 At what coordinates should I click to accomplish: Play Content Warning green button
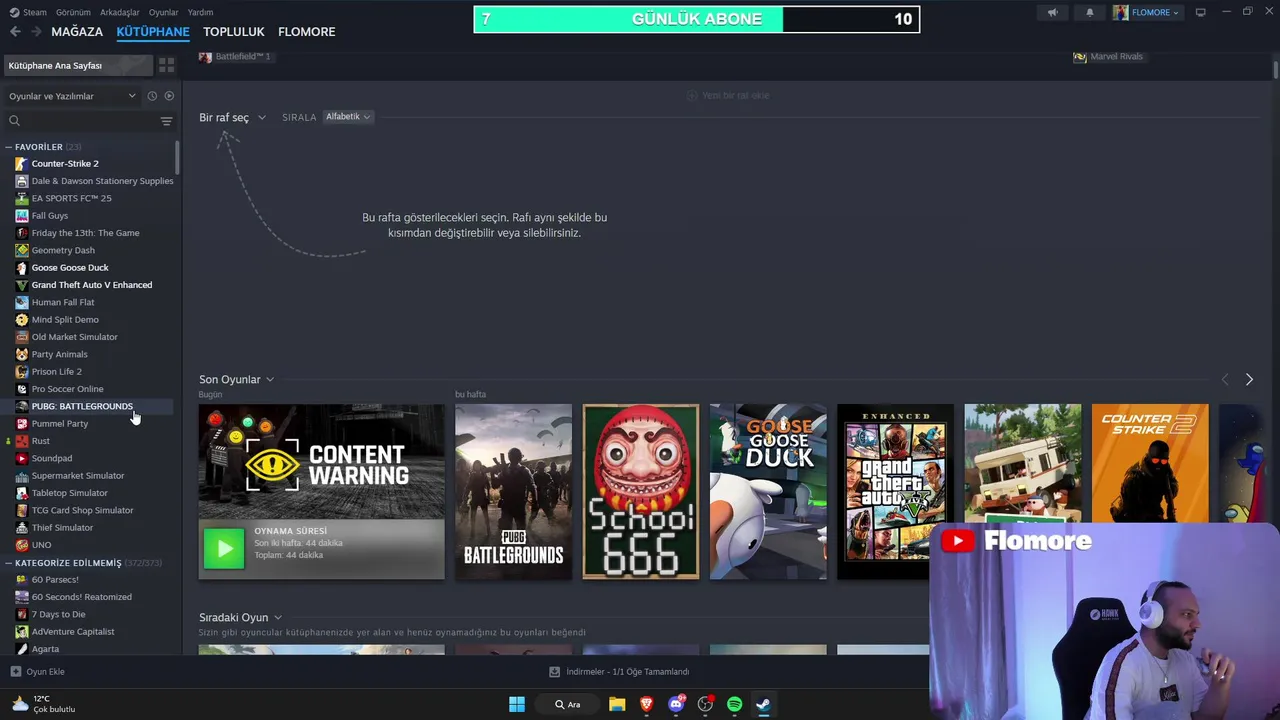click(224, 548)
